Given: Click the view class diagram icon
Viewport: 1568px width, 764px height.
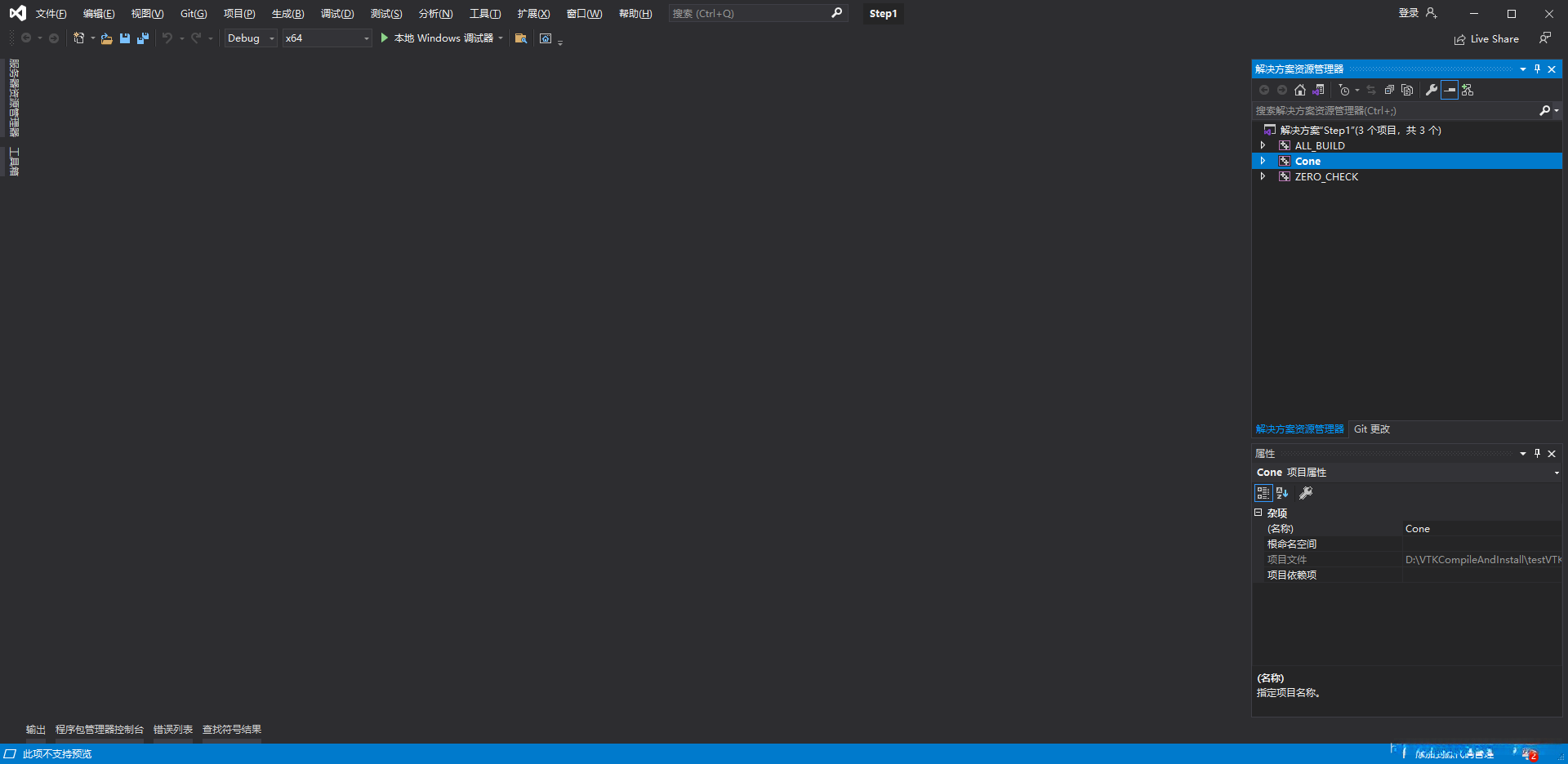Looking at the screenshot, I should tap(1468, 90).
